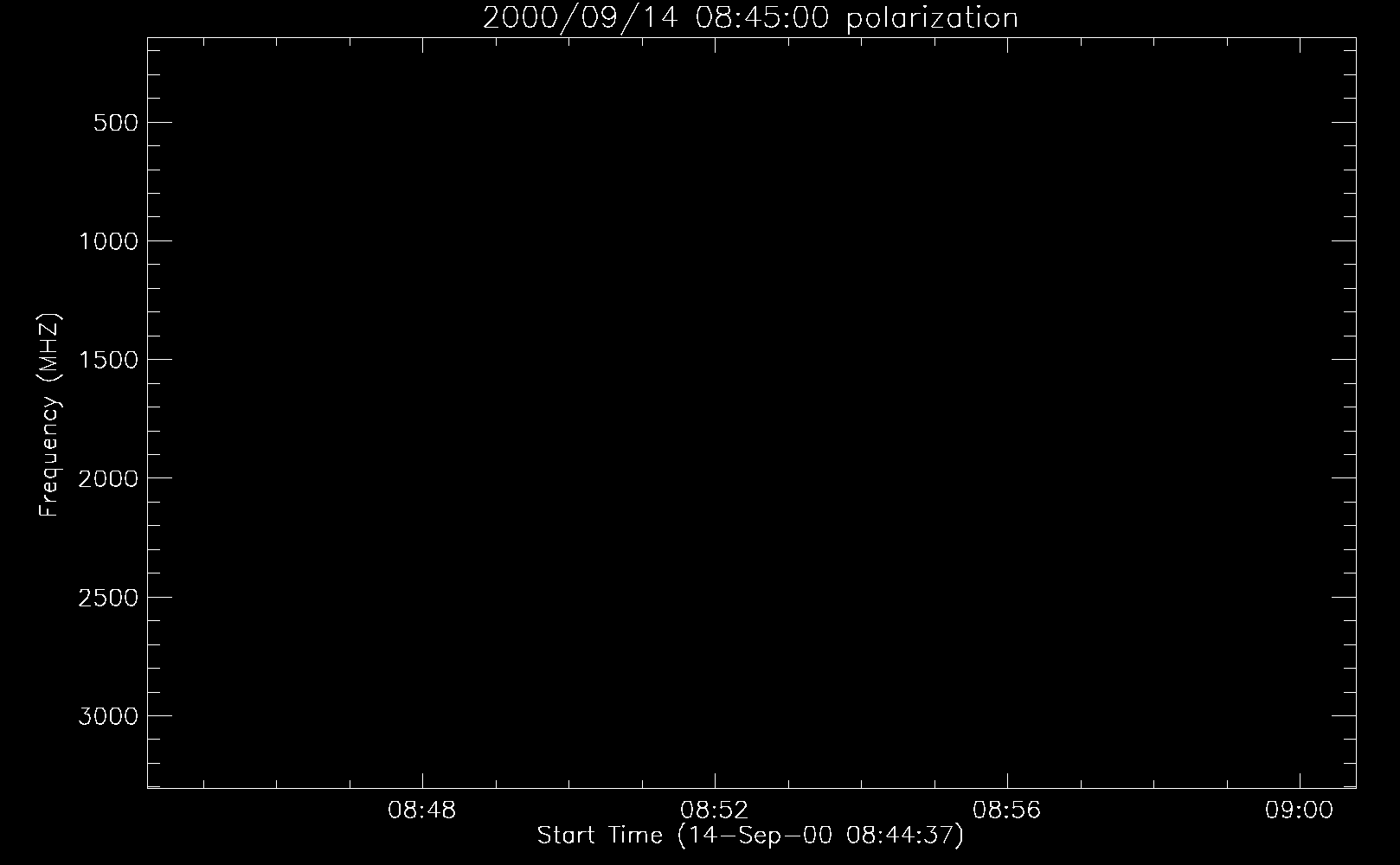Click the plot title '2000/09/14 08:45:00 polarization'
The image size is (1400, 865).
coord(750,17)
